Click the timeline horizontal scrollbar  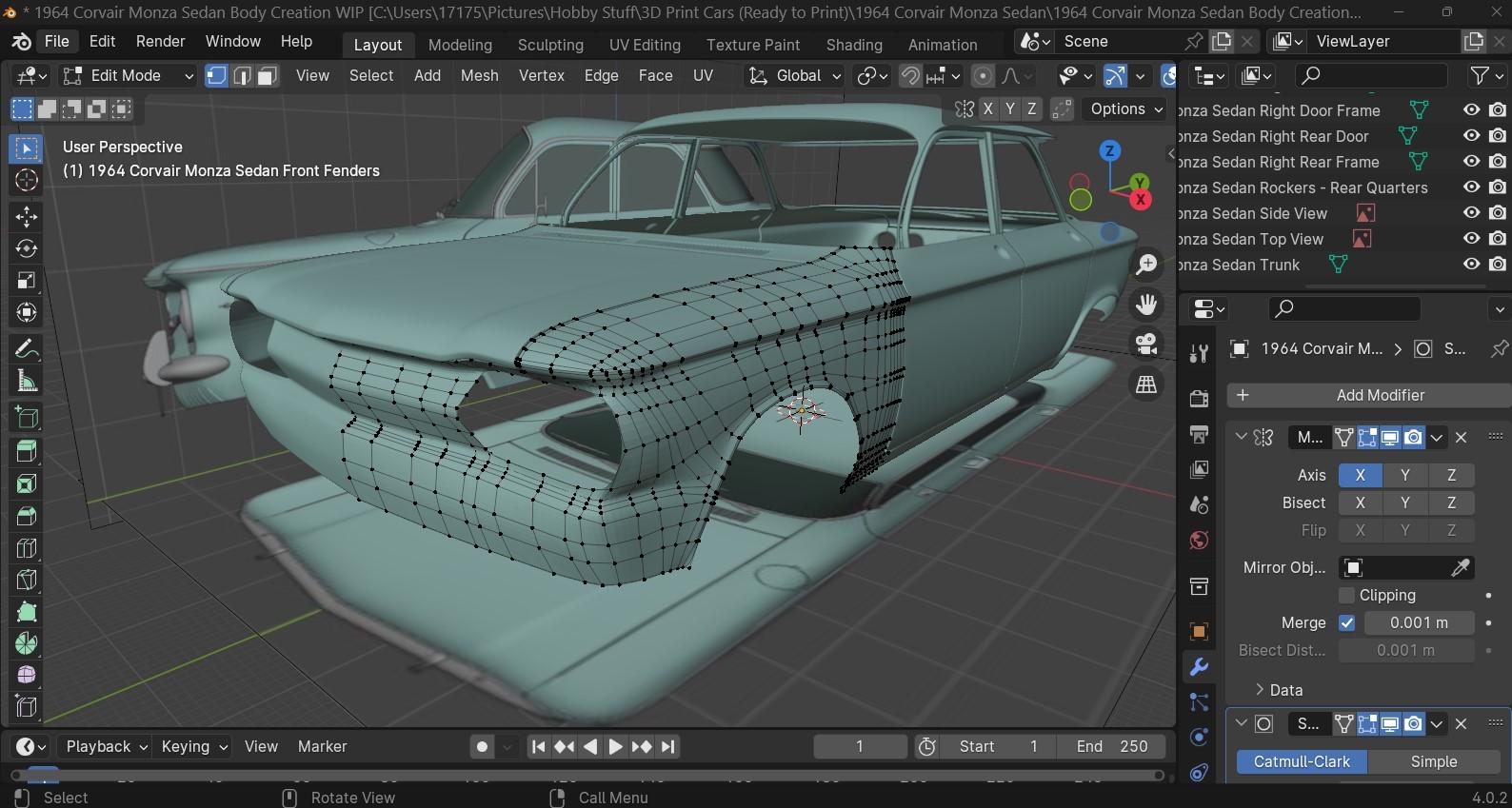[x=587, y=775]
